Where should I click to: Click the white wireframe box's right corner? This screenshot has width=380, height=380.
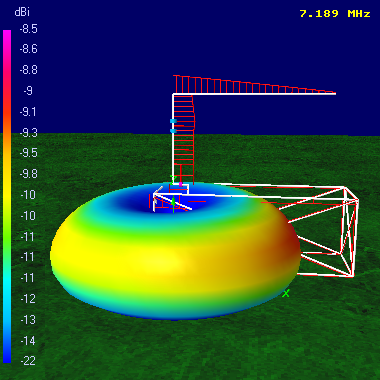pyautogui.click(x=357, y=201)
